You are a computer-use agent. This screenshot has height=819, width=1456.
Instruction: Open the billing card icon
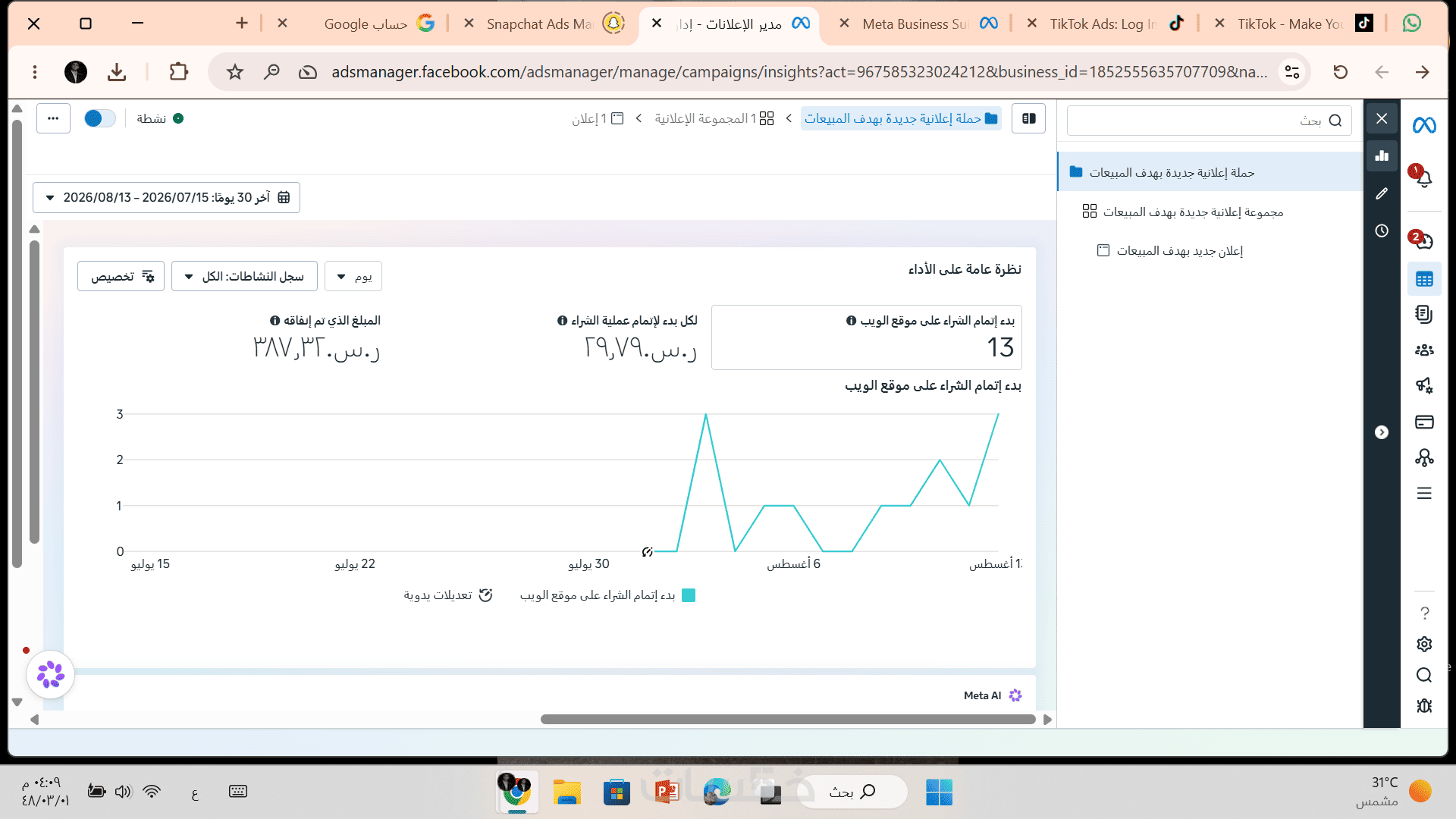[x=1424, y=422]
